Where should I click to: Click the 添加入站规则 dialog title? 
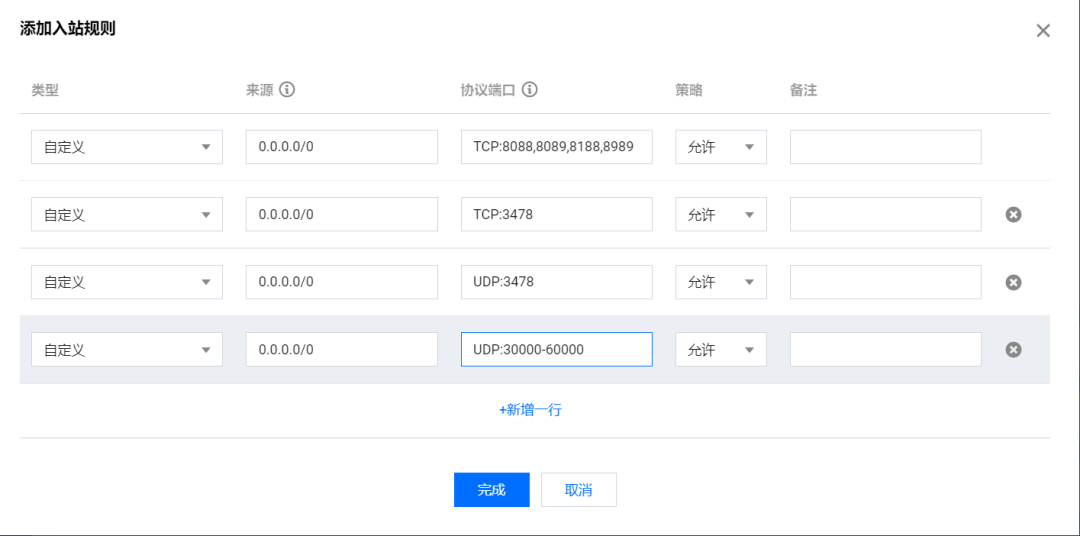point(68,30)
